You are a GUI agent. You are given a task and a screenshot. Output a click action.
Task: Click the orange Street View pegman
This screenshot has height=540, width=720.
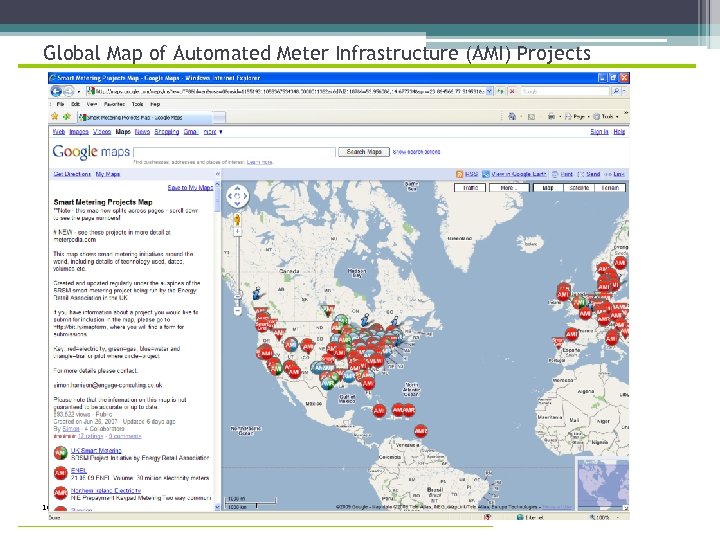[x=237, y=219]
